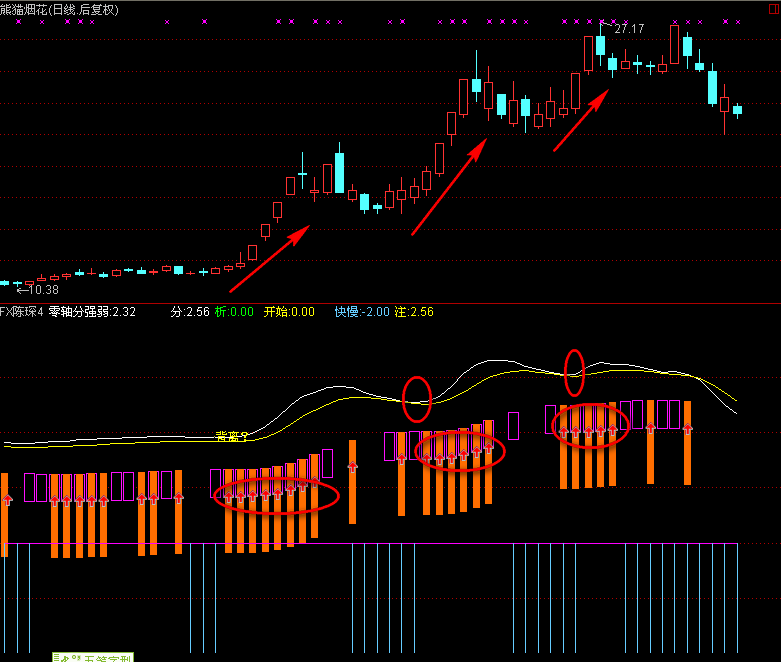
Task: Click the 零轴分强弱:2.32 indicator value
Action: click(x=92, y=312)
